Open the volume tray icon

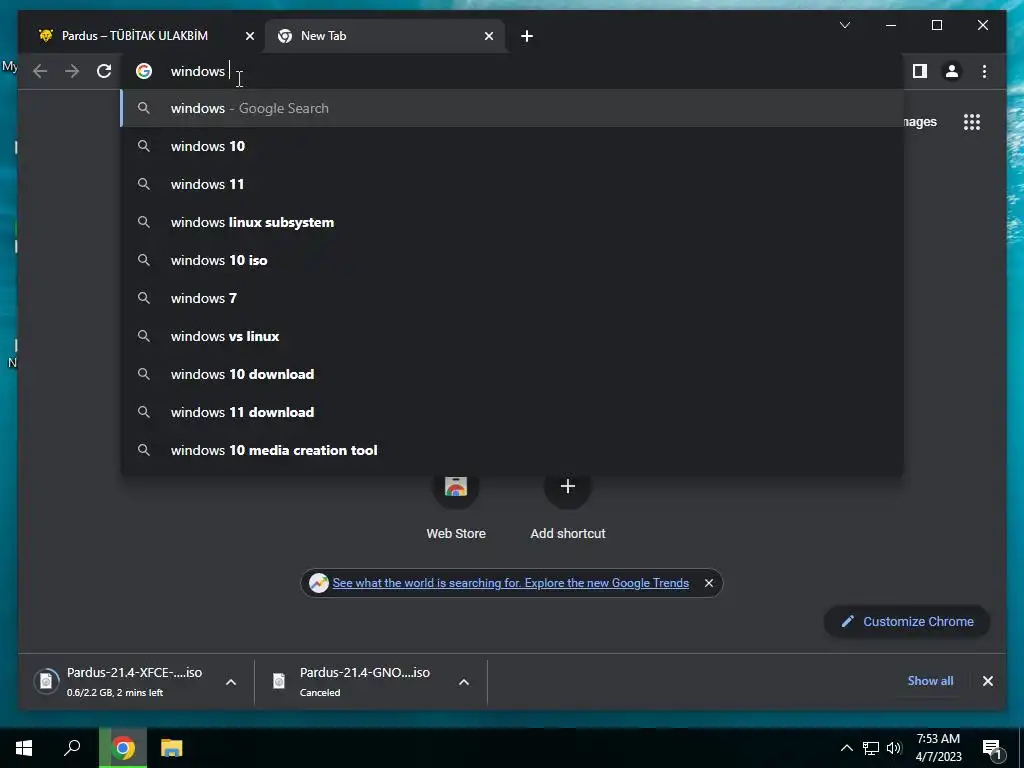click(894, 748)
